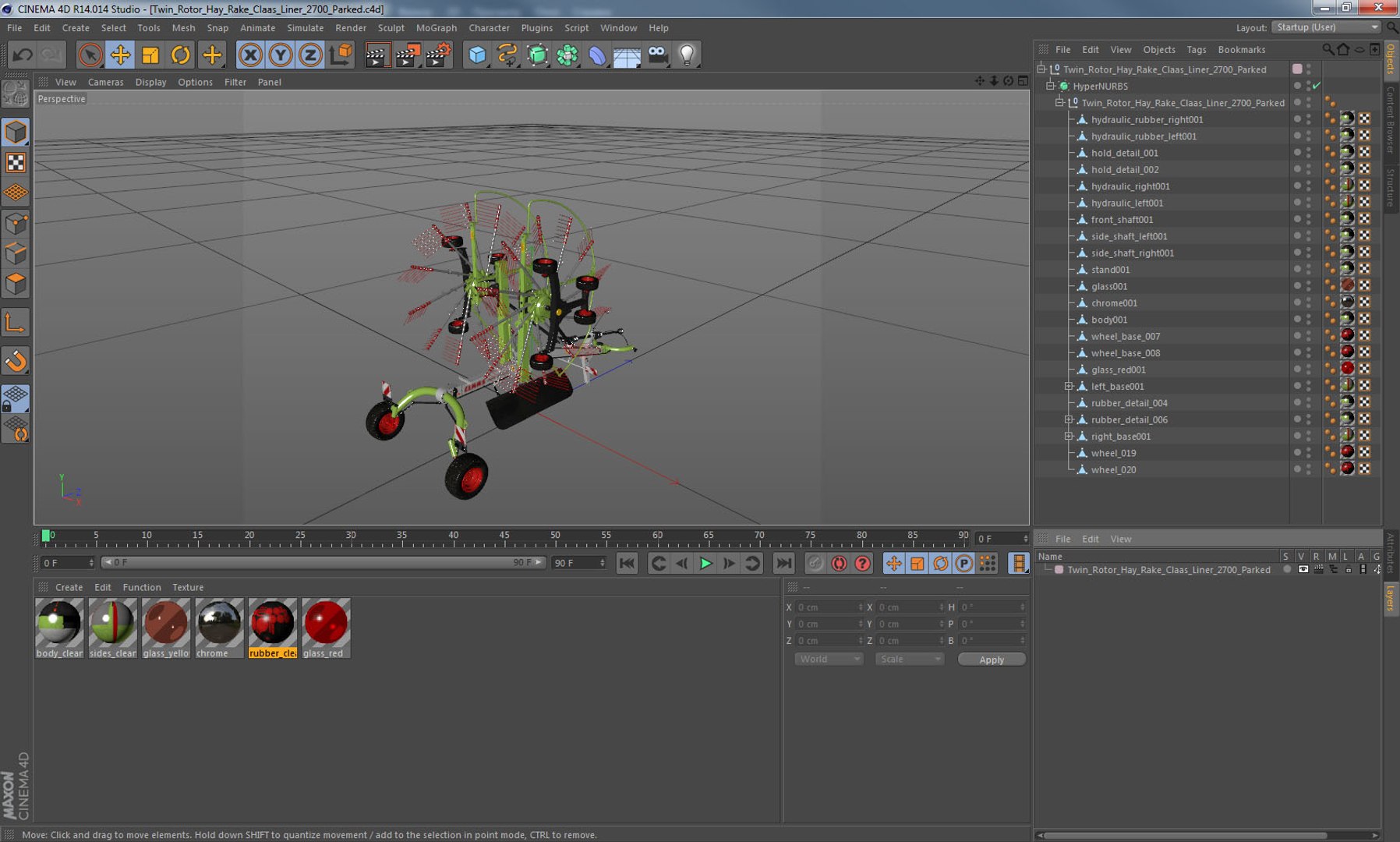This screenshot has width=1400, height=842.
Task: Play the animation forward
Action: pos(705,563)
